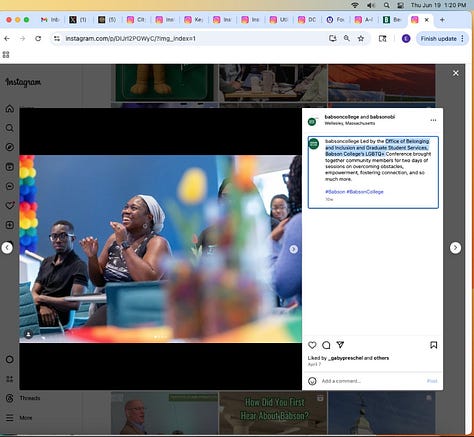The height and width of the screenshot is (437, 474).
Task: View others who liked post
Action: 381,358
